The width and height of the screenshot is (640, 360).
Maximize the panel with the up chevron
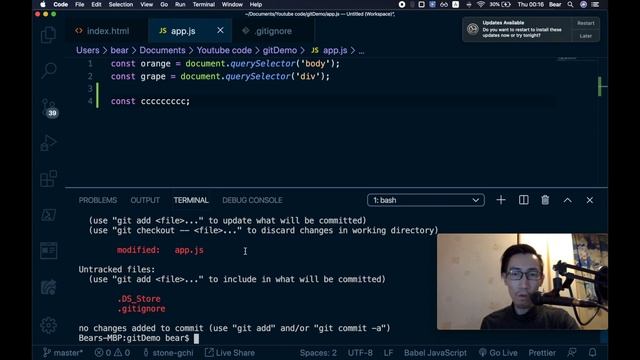pyautogui.click(x=568, y=200)
